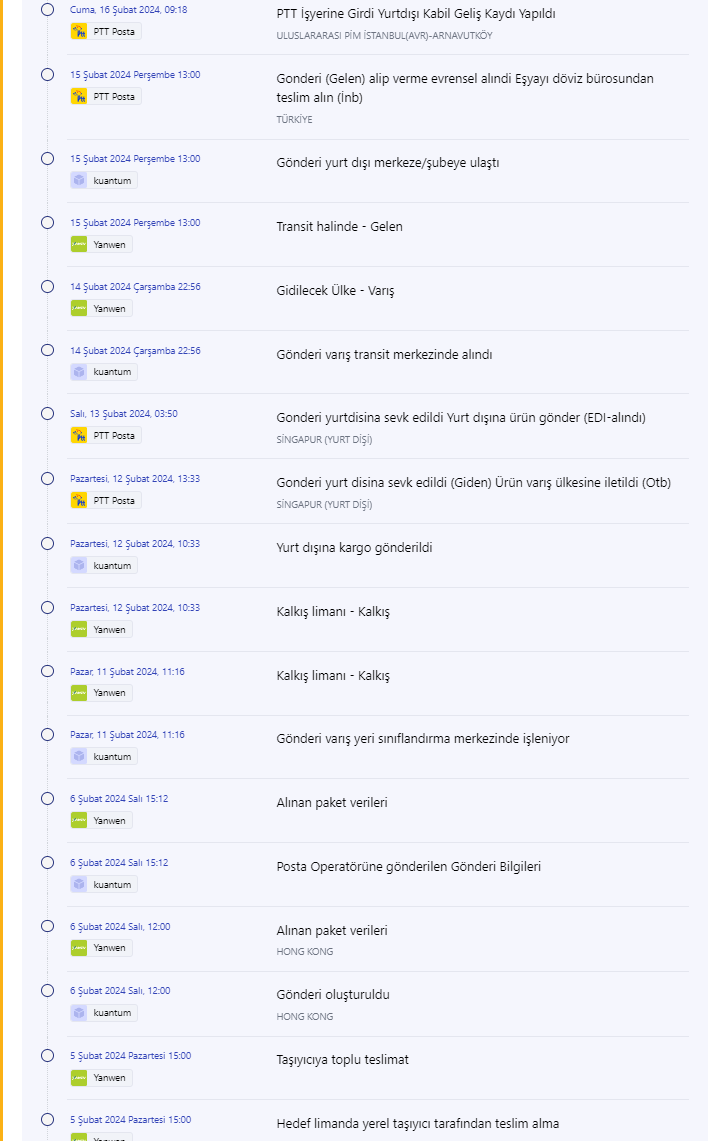The height and width of the screenshot is (1141, 710).
Task: Click the Yanwen icon for "Taşıyıcıya toplu teslimat"
Action: tap(79, 1078)
